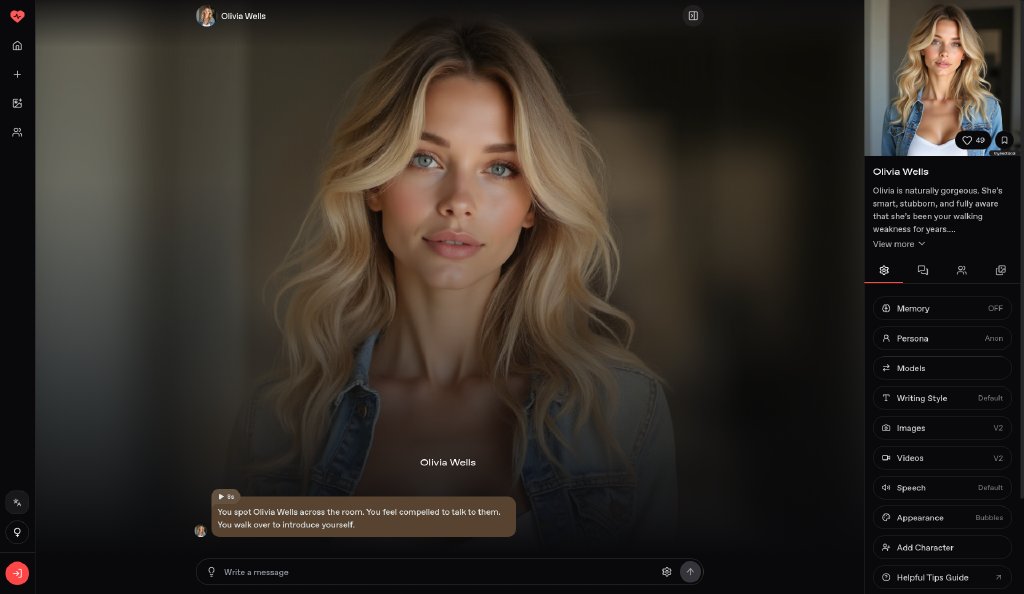The height and width of the screenshot is (594, 1024).
Task: Click the large Olivia Wells profile photo
Action: coord(942,78)
